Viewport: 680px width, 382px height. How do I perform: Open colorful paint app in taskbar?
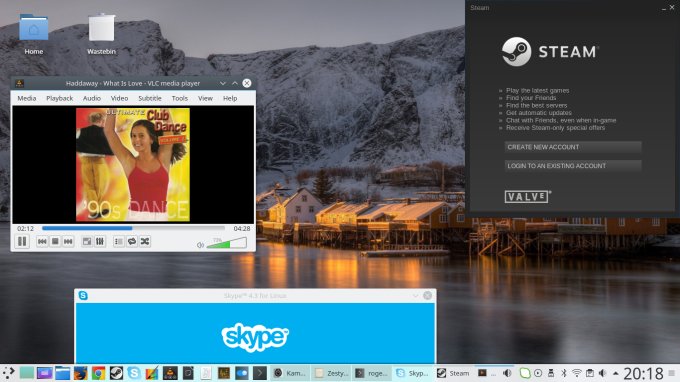pyautogui.click(x=152, y=373)
